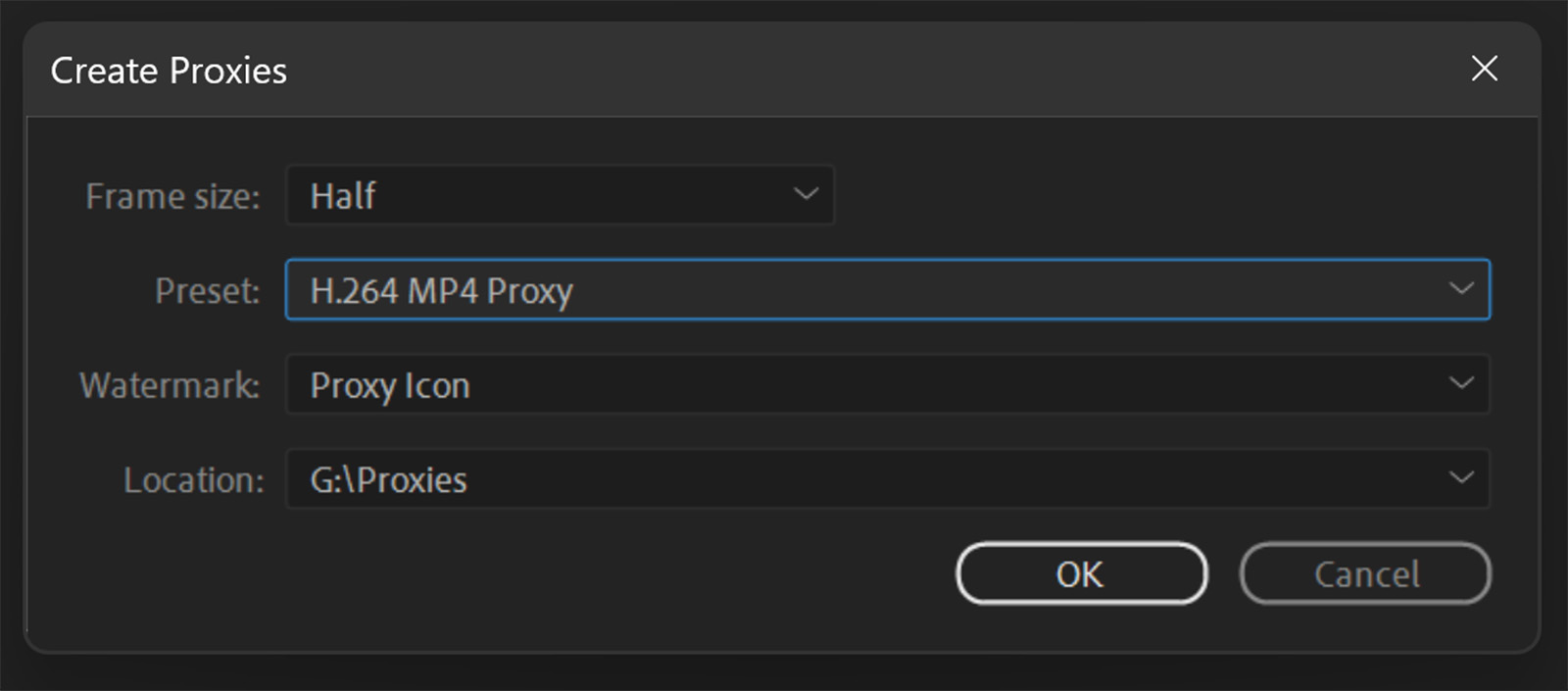The image size is (1568, 691).
Task: Click the chevron on the Watermark field
Action: point(1460,383)
